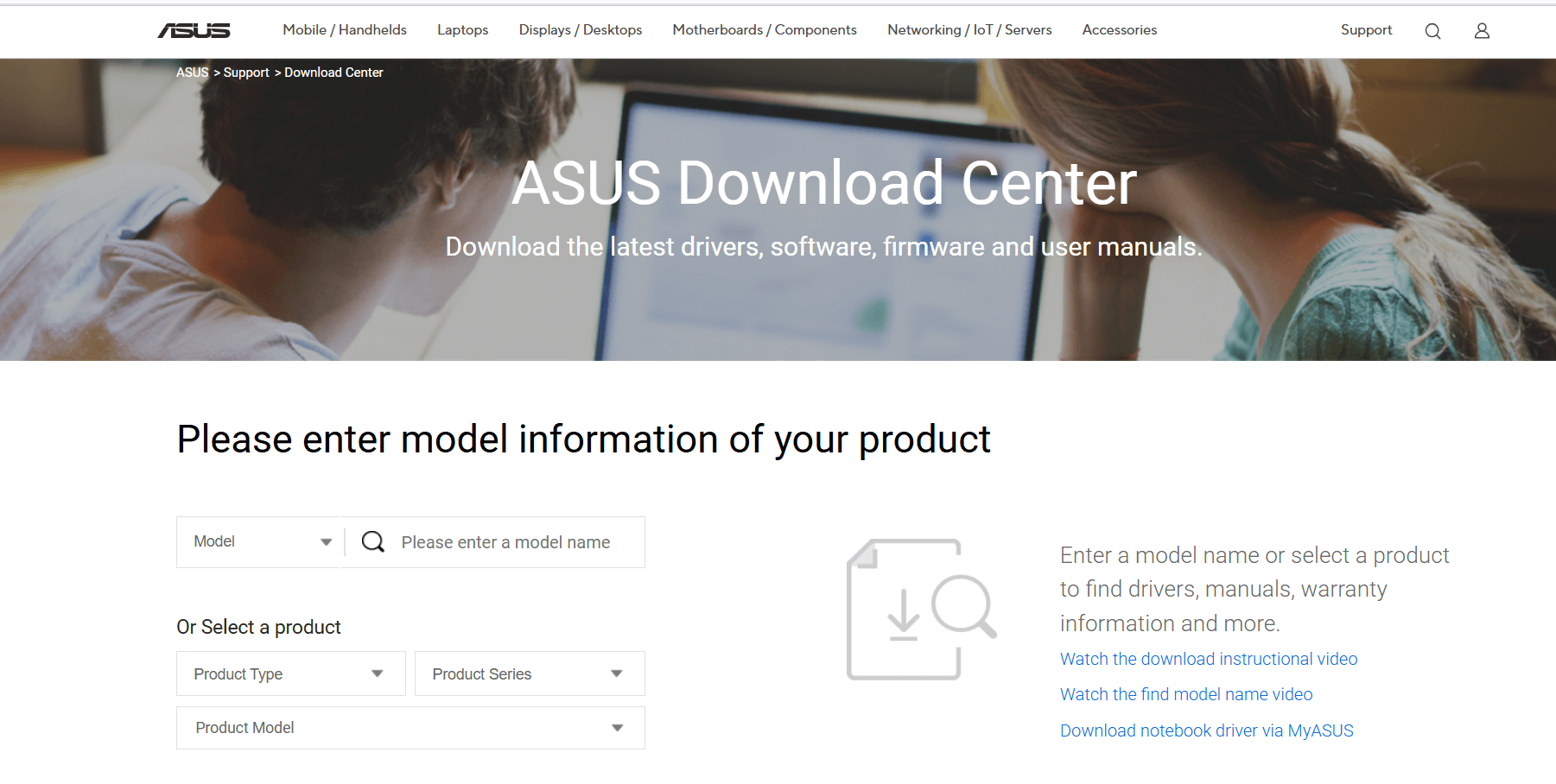Click the user account icon top right
Screen dimensions: 1556x784
pos(1482,30)
